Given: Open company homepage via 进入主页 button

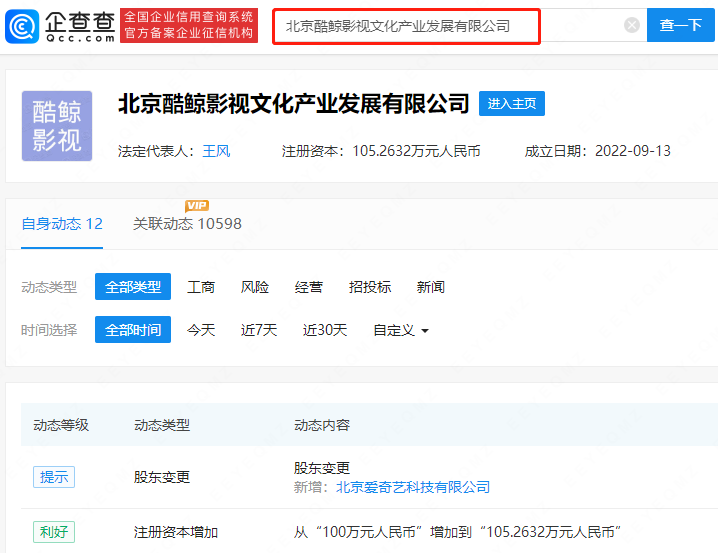Looking at the screenshot, I should 511,103.
